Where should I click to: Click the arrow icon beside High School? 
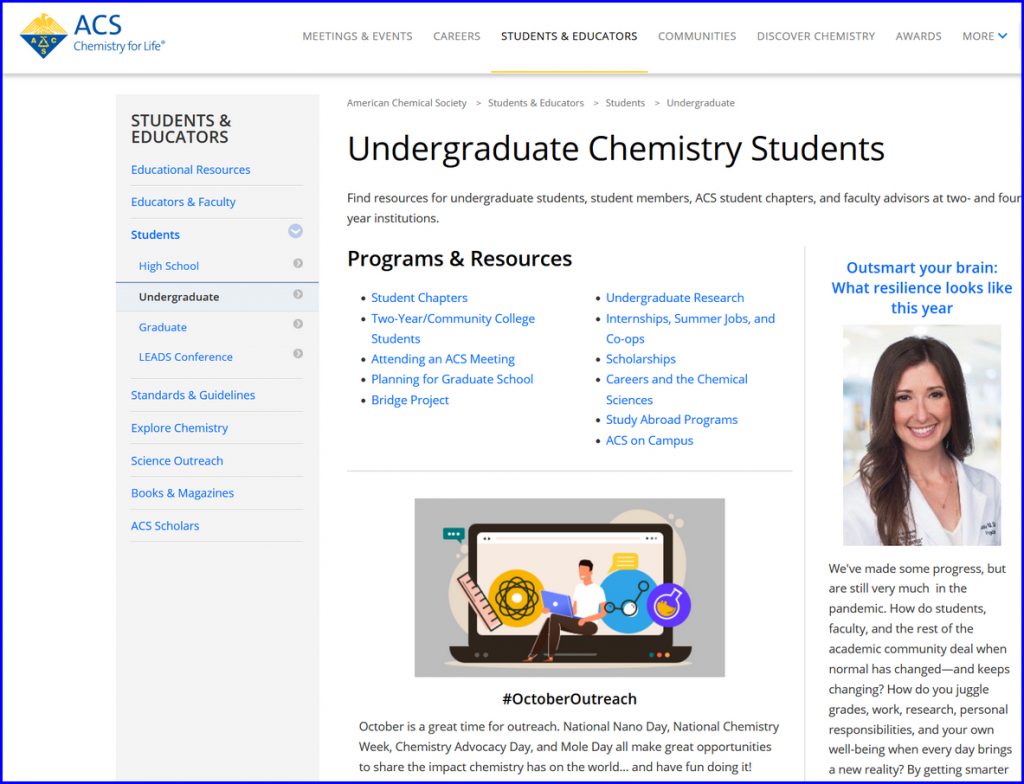click(x=298, y=264)
